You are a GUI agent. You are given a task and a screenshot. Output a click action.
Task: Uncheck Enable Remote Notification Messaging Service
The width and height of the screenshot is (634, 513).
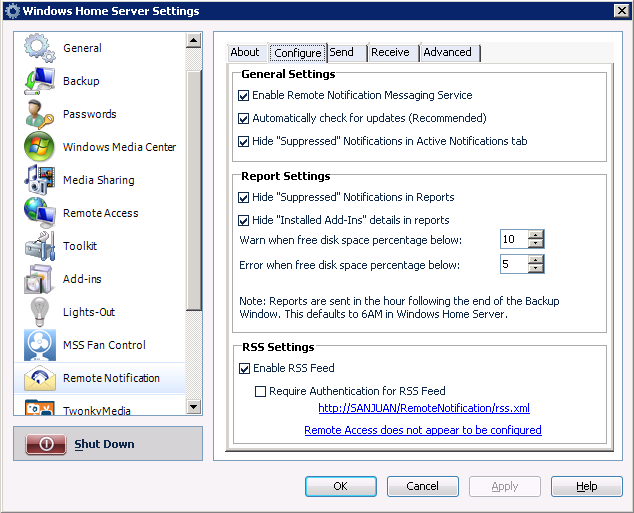(x=243, y=96)
